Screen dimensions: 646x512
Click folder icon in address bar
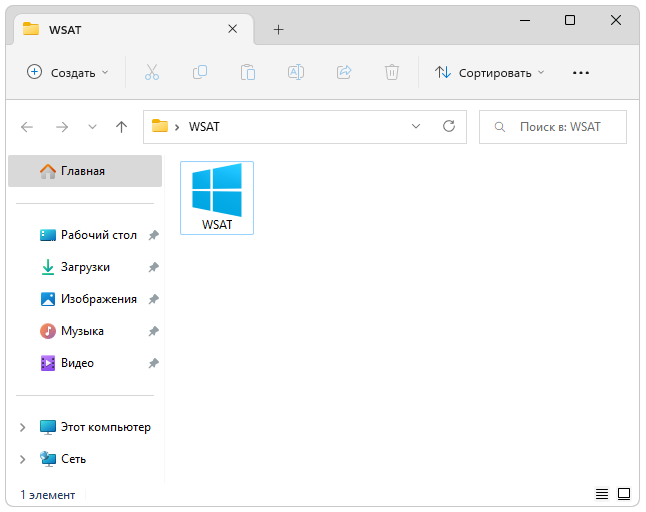click(160, 126)
